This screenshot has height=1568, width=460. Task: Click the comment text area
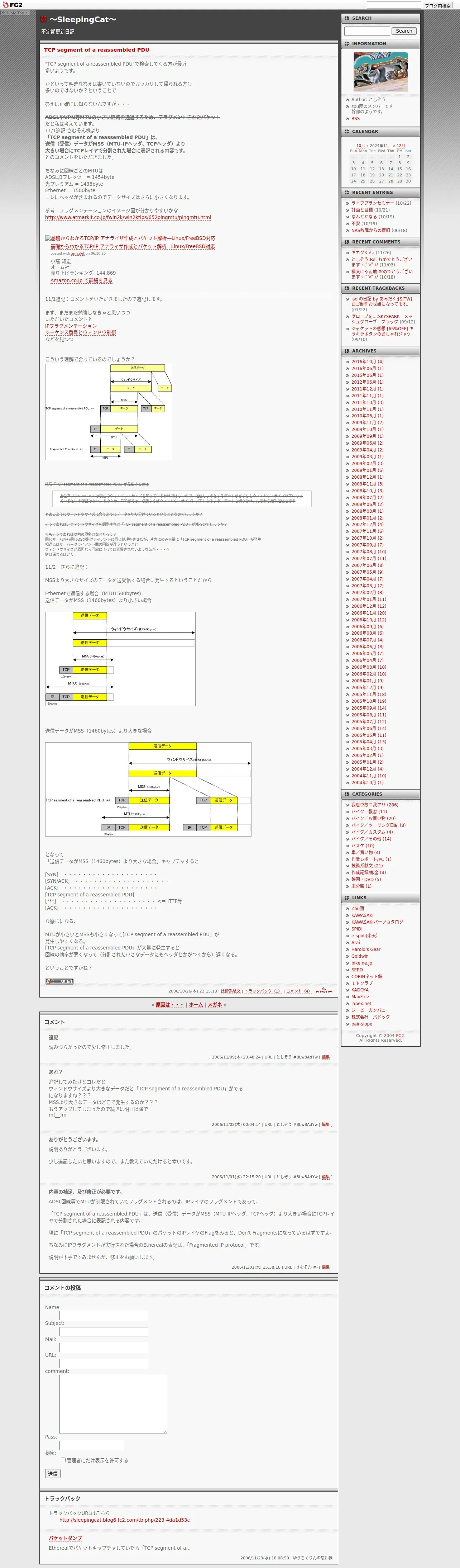click(113, 1404)
